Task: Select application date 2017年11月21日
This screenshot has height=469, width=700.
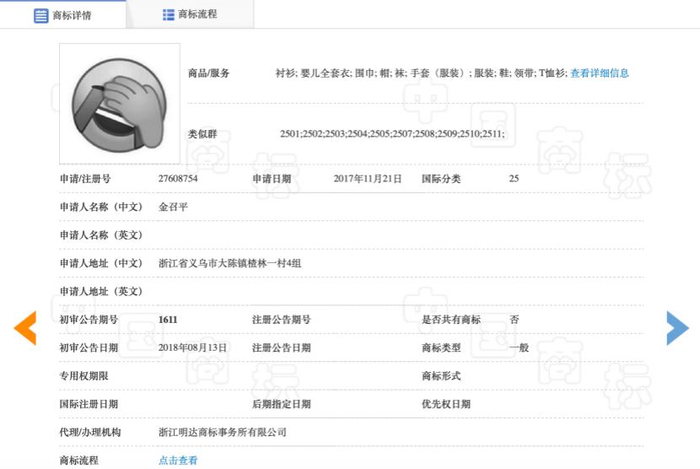Action: [x=367, y=178]
